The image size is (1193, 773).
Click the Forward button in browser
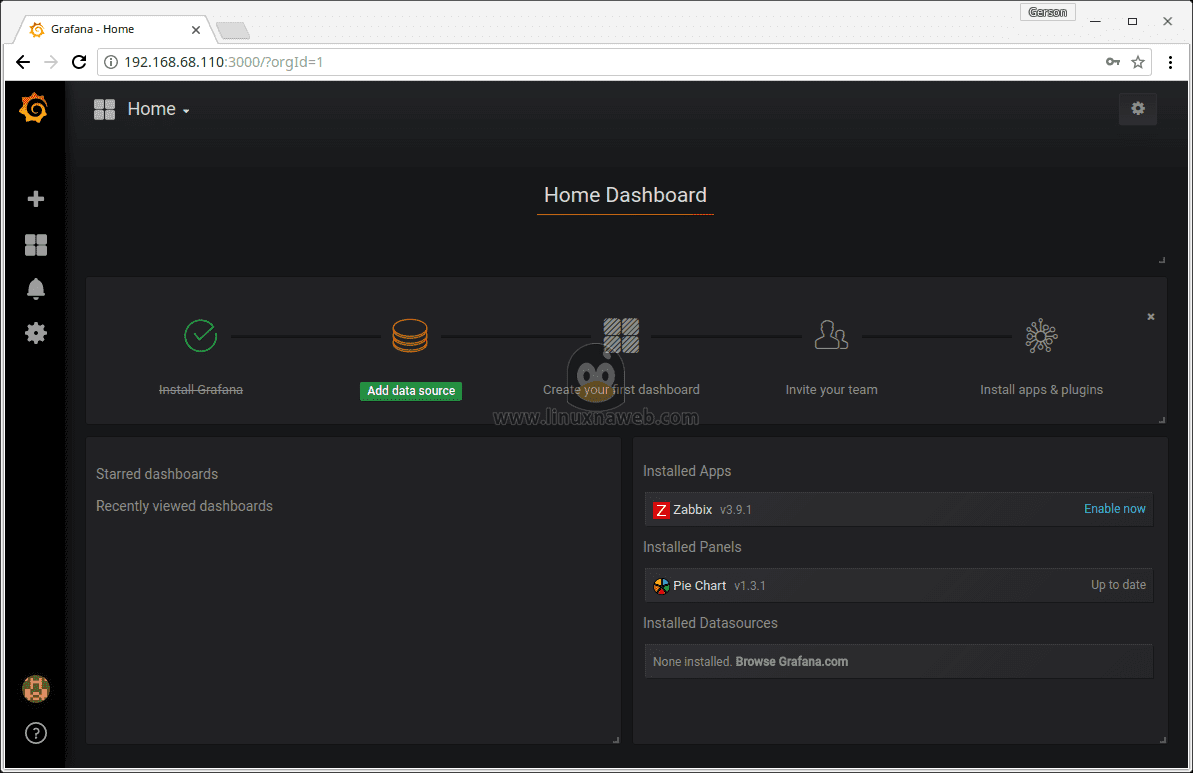tap(51, 62)
